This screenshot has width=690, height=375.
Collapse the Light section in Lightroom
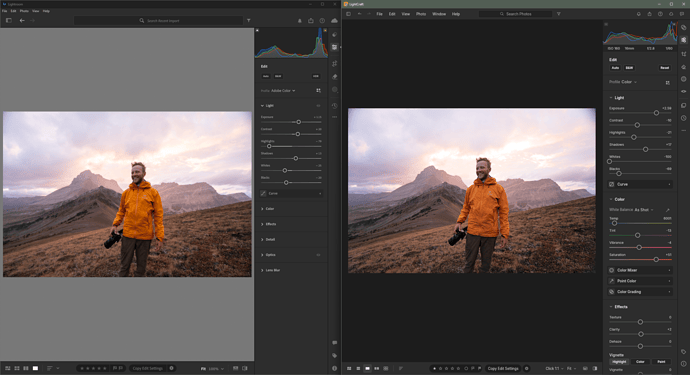(262, 106)
